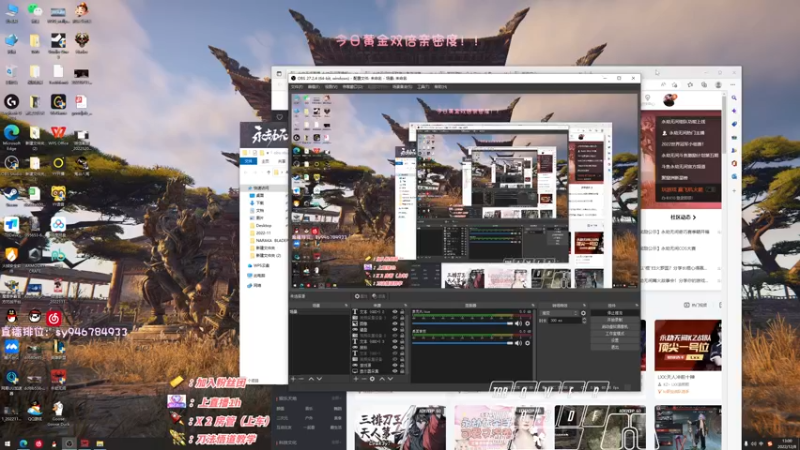Open the red NetEase Cloud Music icon
800x450 pixels.
(54, 319)
